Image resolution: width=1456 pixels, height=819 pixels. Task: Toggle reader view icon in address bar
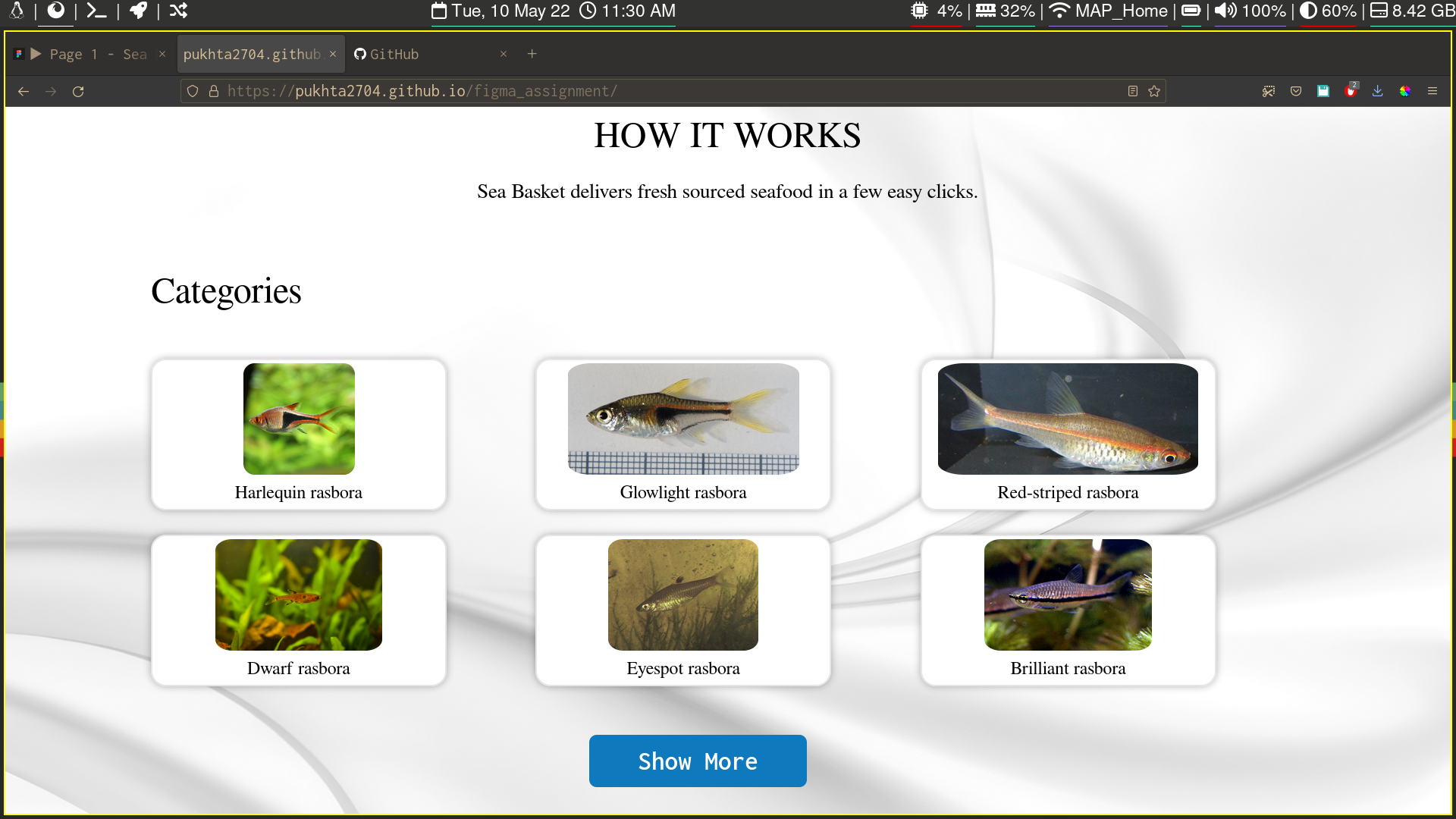click(x=1133, y=91)
